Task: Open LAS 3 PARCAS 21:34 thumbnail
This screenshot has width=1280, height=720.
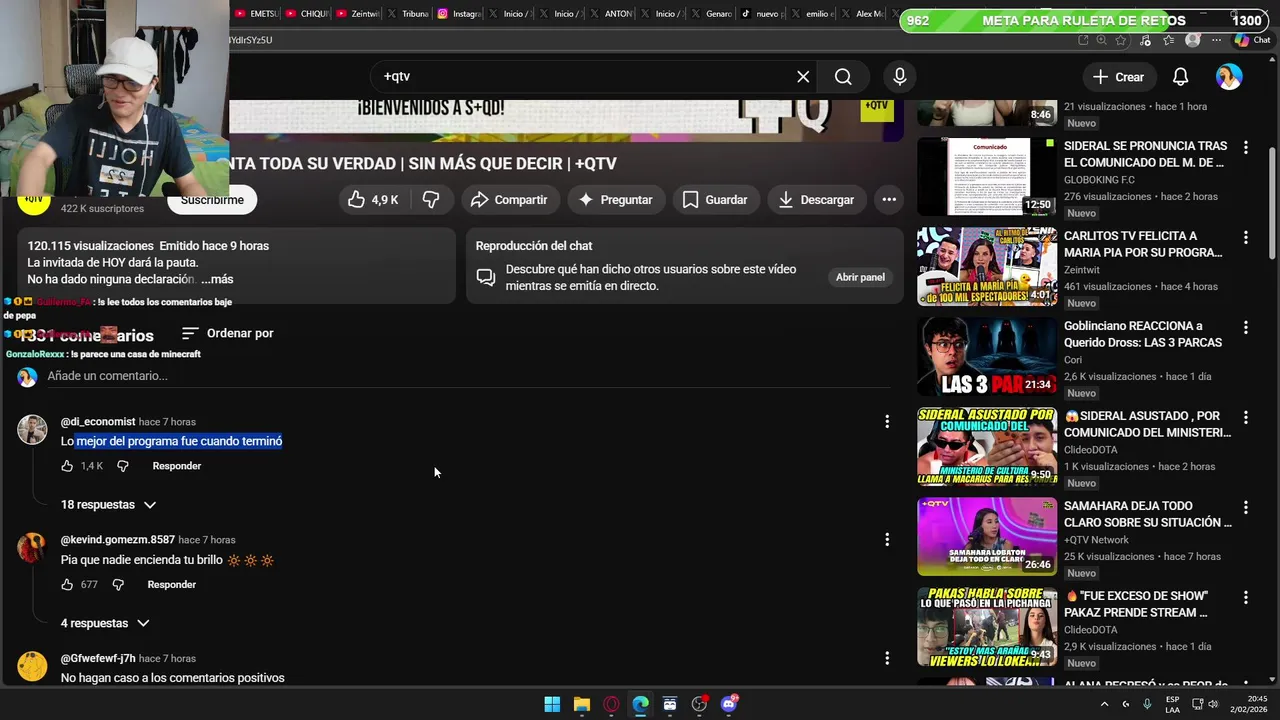Action: [987, 357]
